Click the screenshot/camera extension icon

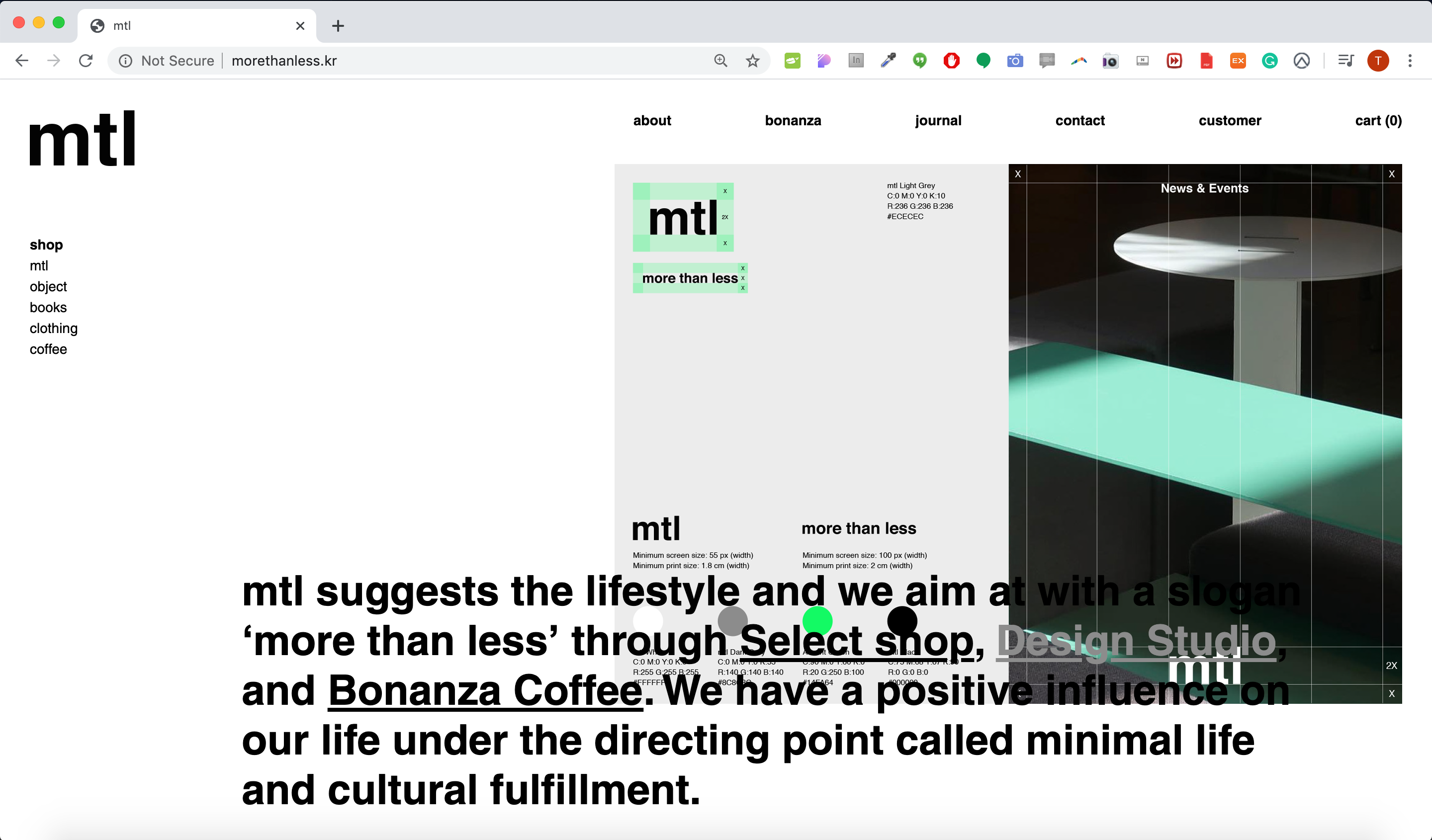click(1015, 61)
